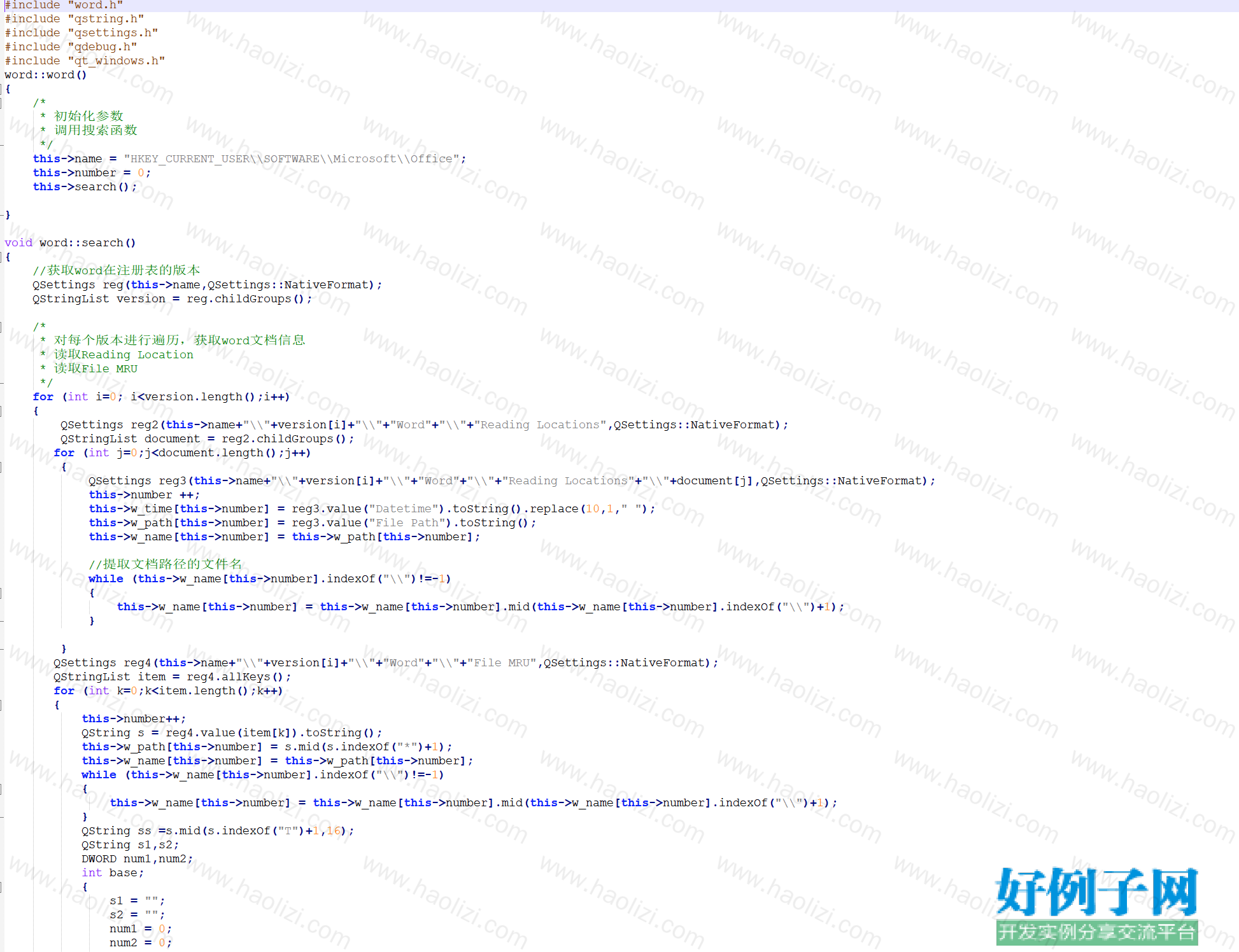The height and width of the screenshot is (952, 1239).
Task: Click QString ss =s.mid(s.indexOf("T")+1,16);
Action: coord(218,831)
